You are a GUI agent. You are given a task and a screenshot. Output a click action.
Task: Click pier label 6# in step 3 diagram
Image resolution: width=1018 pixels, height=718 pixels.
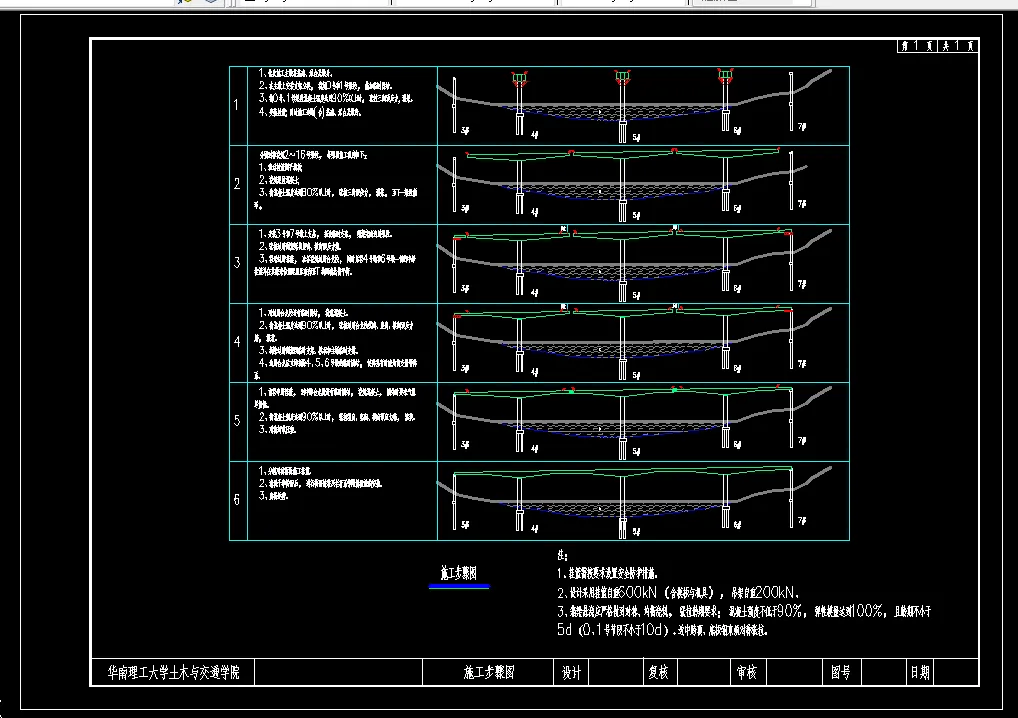click(737, 289)
